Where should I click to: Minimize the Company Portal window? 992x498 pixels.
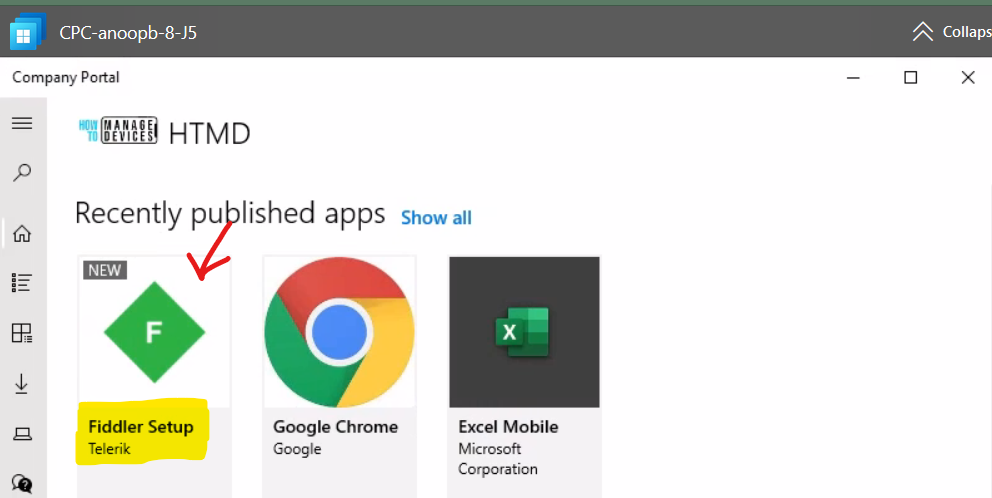point(853,78)
